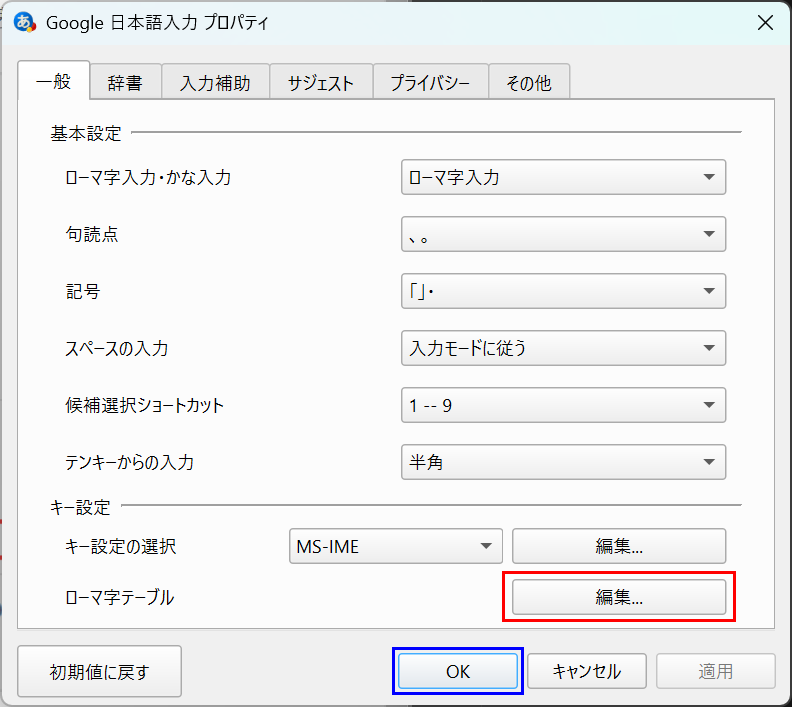The image size is (792, 707).
Task: Expand the 記号 symbol style dropdown
Action: coord(562,291)
